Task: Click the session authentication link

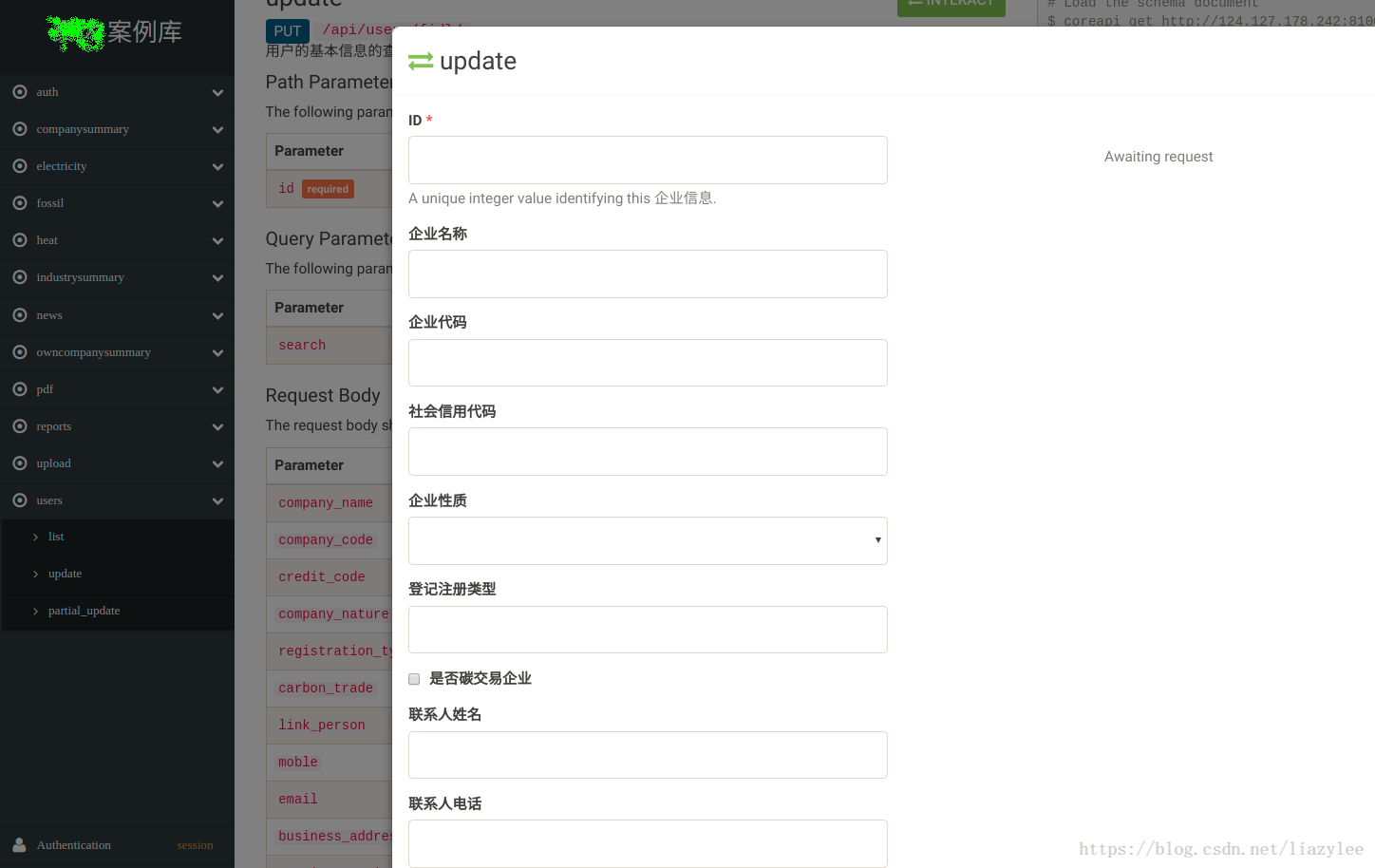Action: [x=195, y=845]
